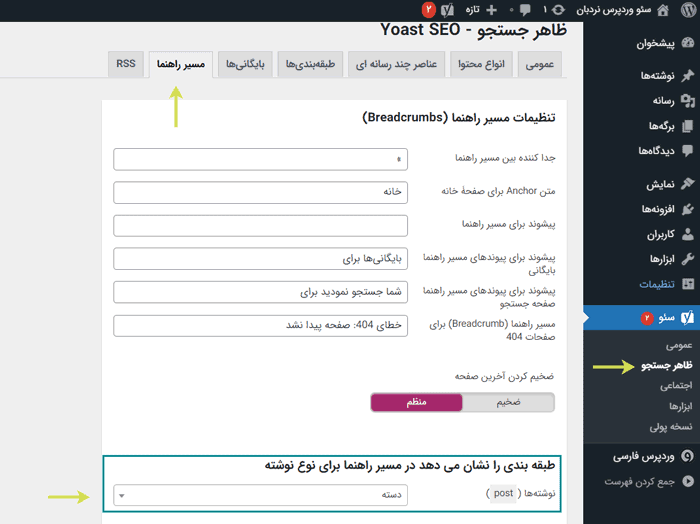Switch to the عناصر چند رسانه ای tab
This screenshot has height=524, width=700.
pyautogui.click(x=396, y=64)
